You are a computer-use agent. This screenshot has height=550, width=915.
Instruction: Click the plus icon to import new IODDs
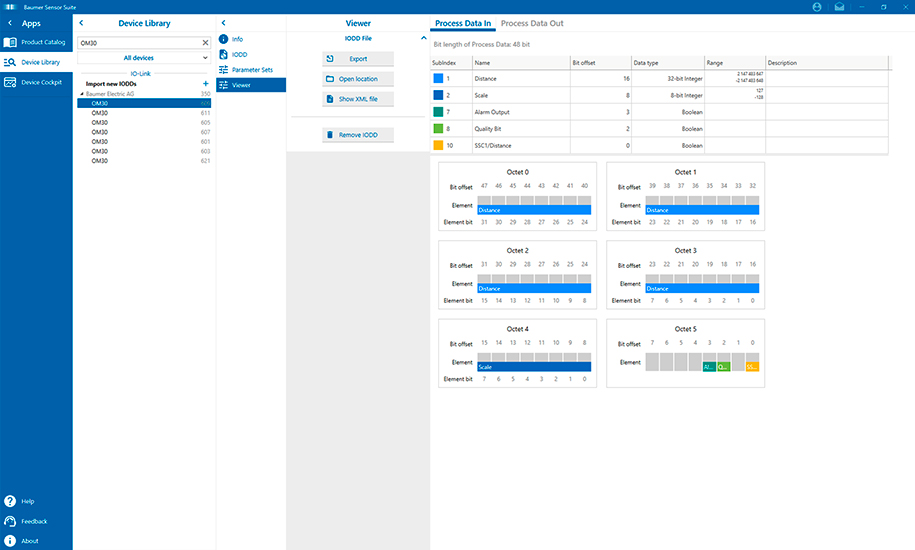tap(206, 84)
